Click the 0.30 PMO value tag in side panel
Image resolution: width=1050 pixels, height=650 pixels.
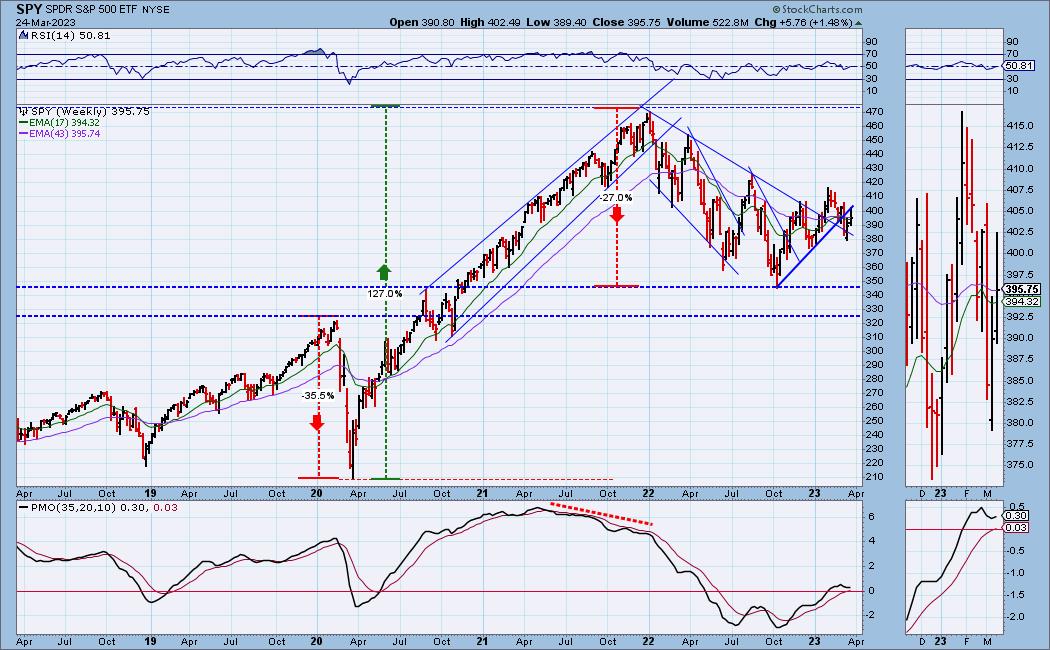[x=1016, y=515]
